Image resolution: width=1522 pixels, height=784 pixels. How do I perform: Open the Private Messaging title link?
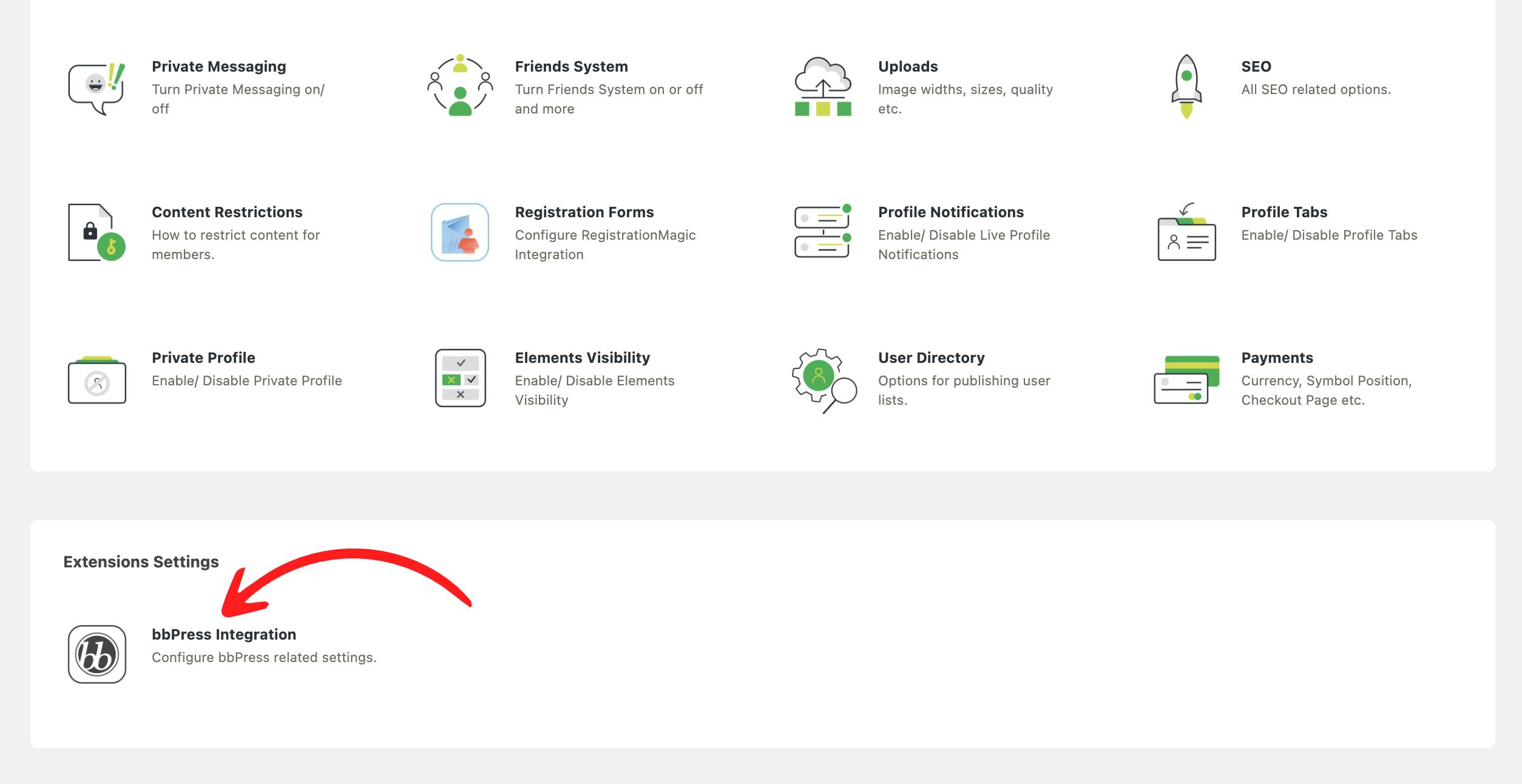pyautogui.click(x=218, y=66)
